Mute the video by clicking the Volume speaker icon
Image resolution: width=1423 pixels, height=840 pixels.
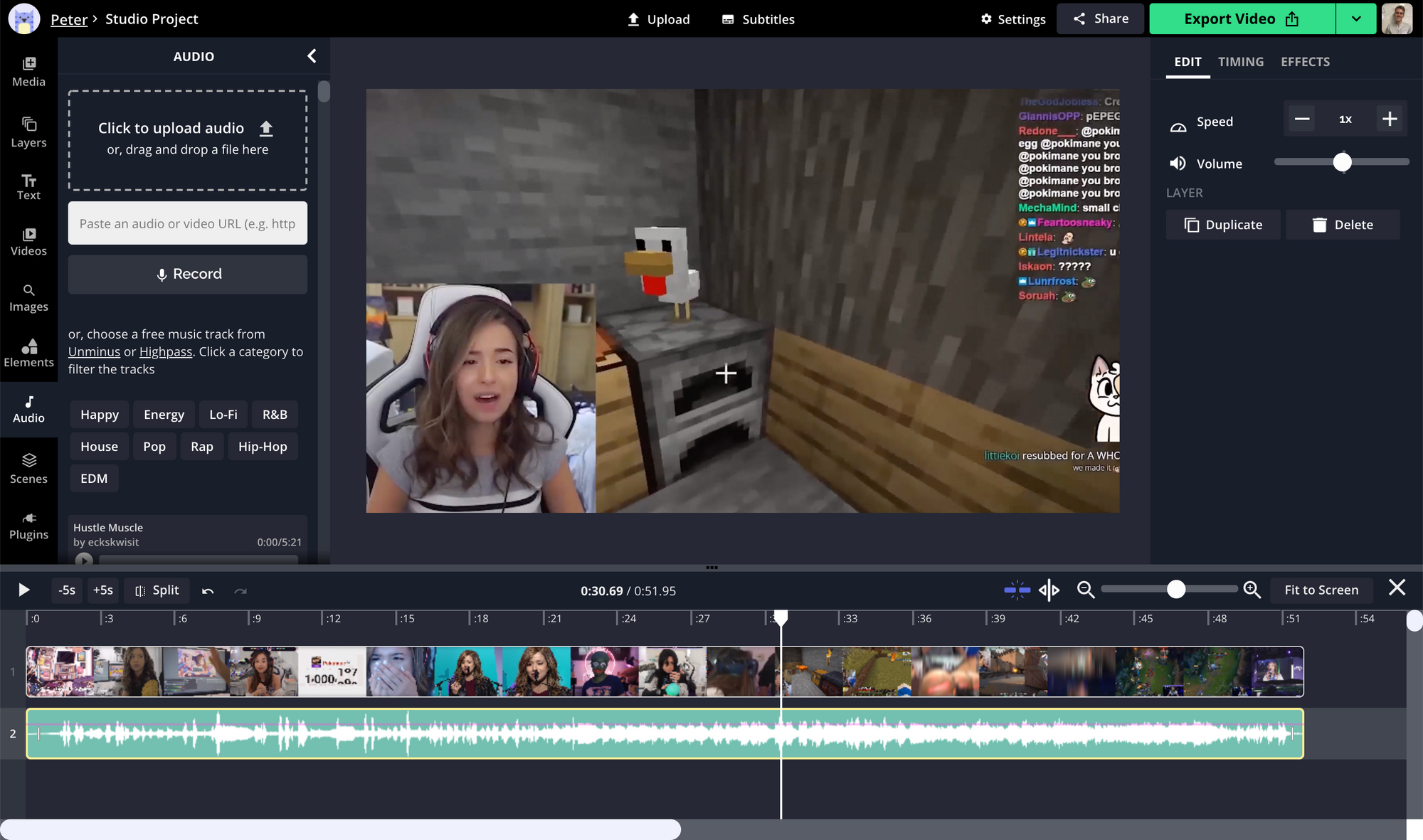click(x=1177, y=163)
